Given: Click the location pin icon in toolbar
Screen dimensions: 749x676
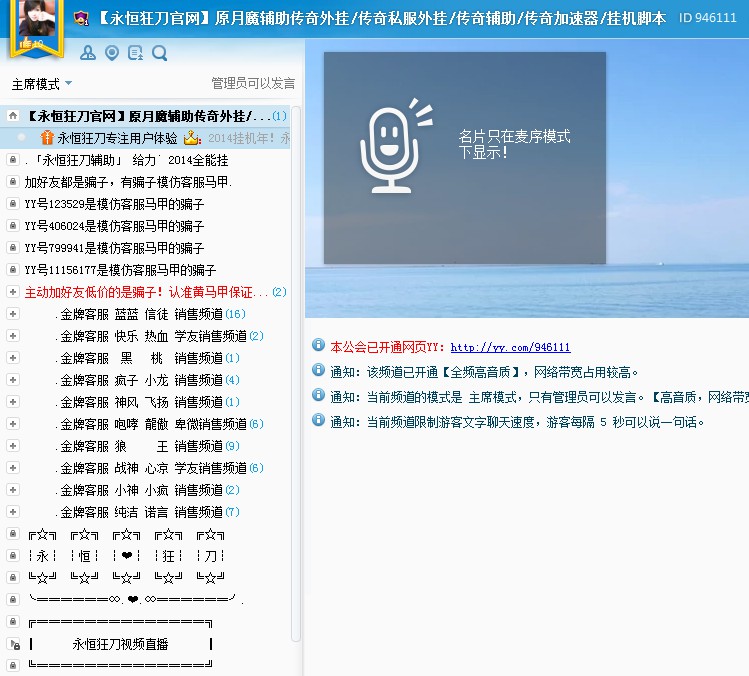Looking at the screenshot, I should tap(112, 53).
